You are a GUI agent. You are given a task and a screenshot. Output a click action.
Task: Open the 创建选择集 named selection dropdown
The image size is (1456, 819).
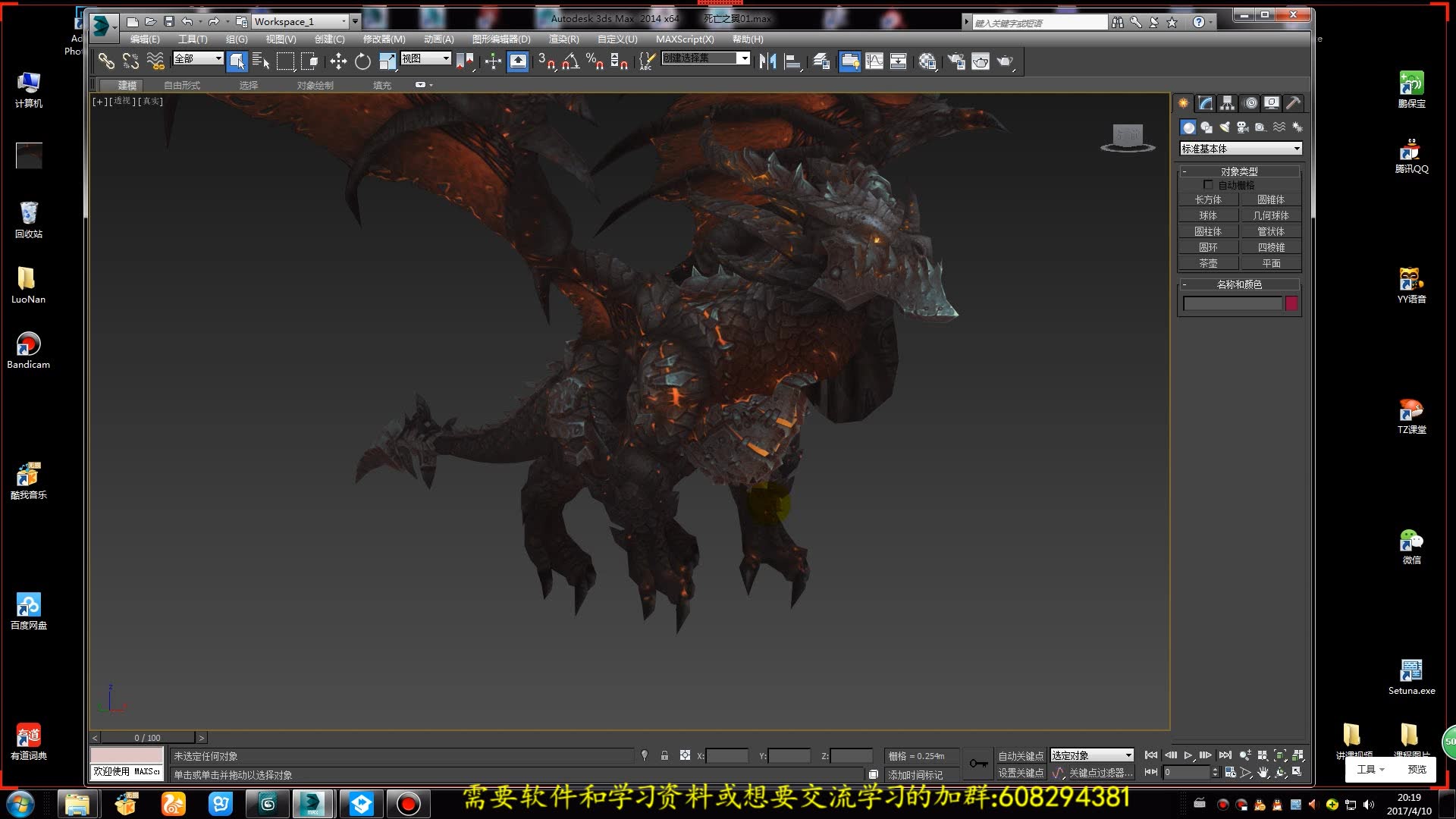click(x=706, y=58)
